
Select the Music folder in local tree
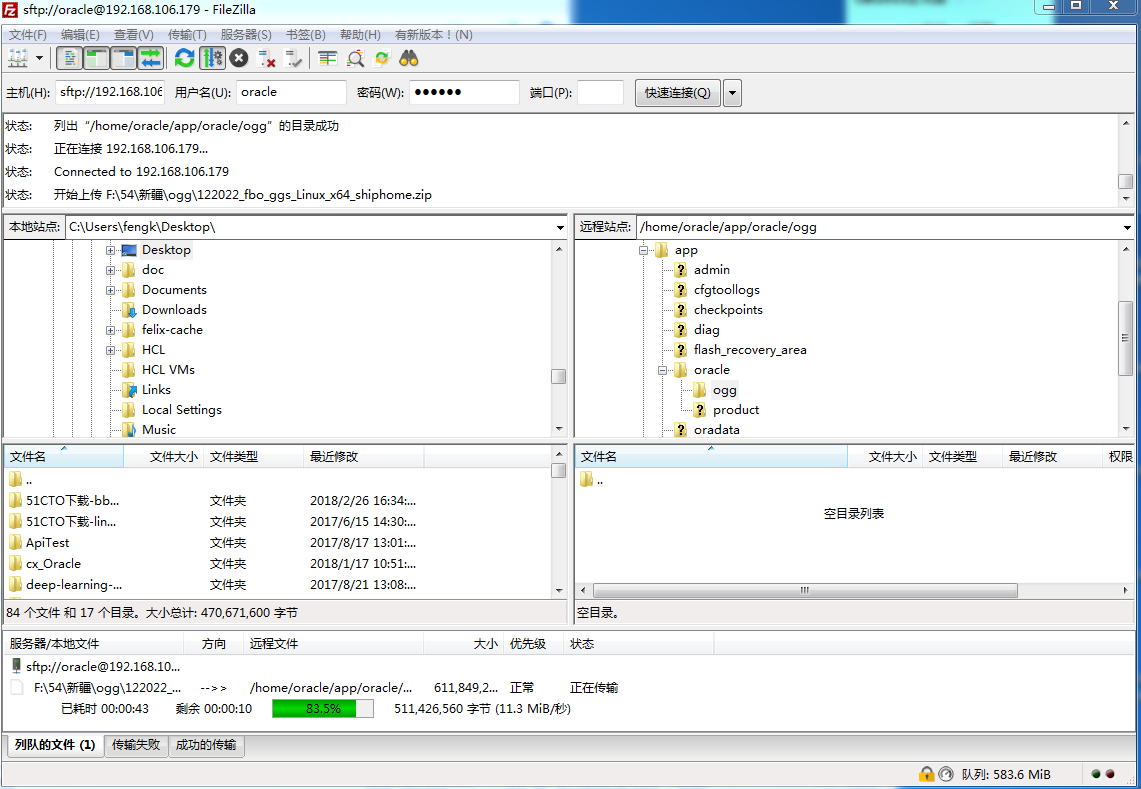[x=159, y=430]
